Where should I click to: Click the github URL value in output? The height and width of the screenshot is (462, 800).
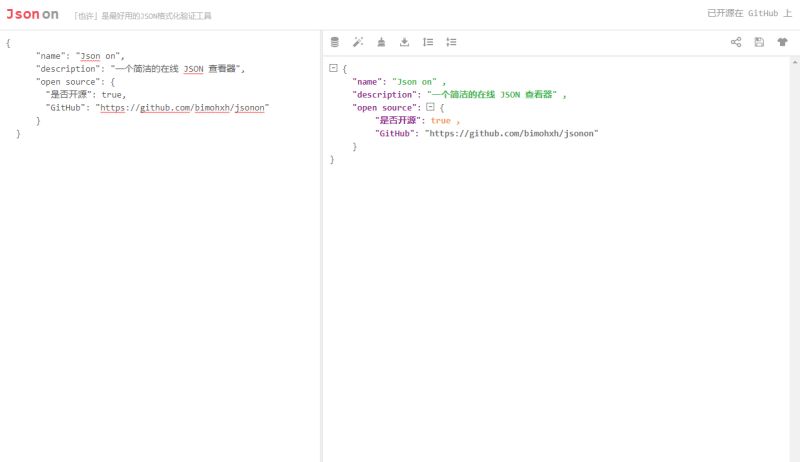point(511,134)
